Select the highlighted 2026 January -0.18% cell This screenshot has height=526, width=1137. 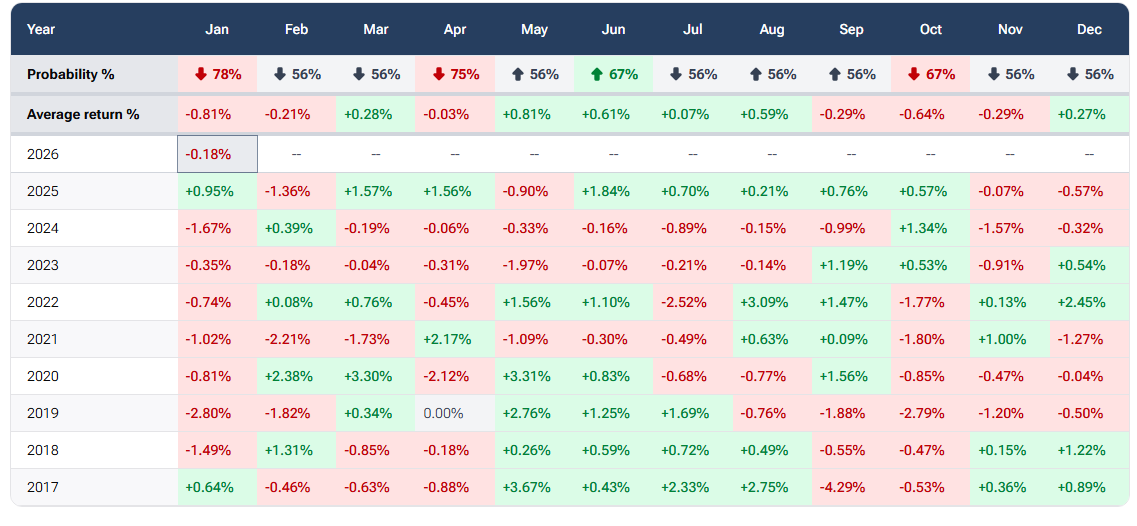[217, 154]
